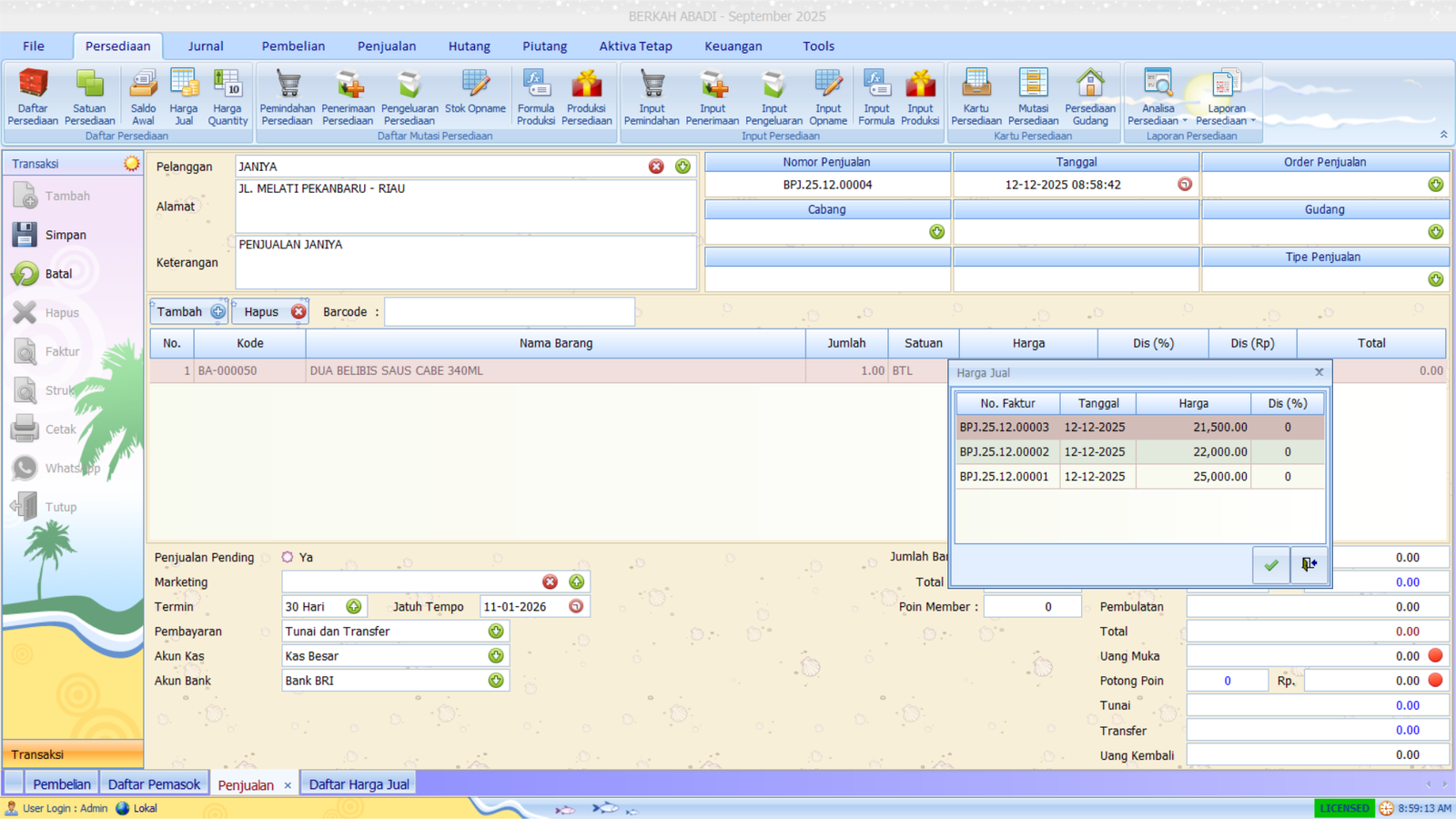Expand the Laporan Persediaan dropdown arrow

click(1253, 121)
